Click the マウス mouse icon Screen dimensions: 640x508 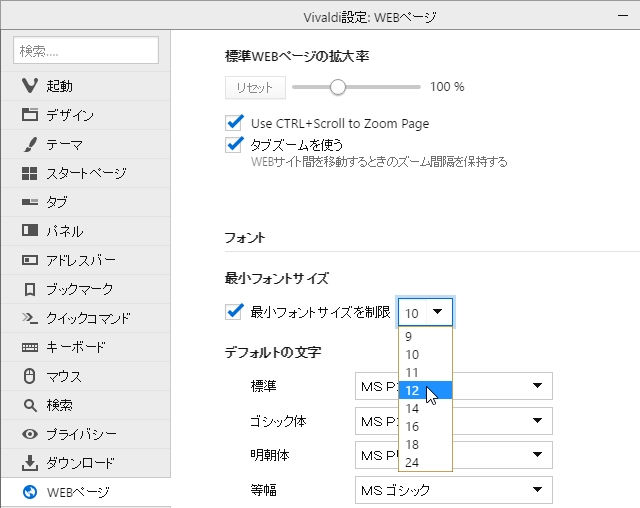tap(29, 376)
